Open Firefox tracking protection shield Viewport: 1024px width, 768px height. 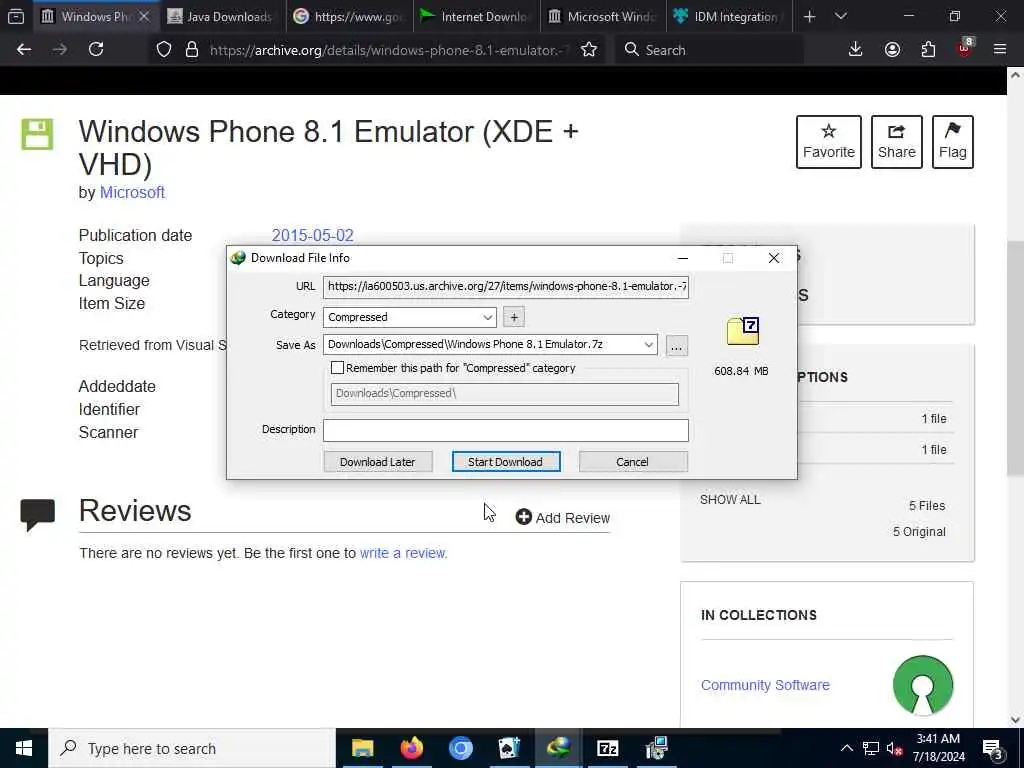pos(164,50)
